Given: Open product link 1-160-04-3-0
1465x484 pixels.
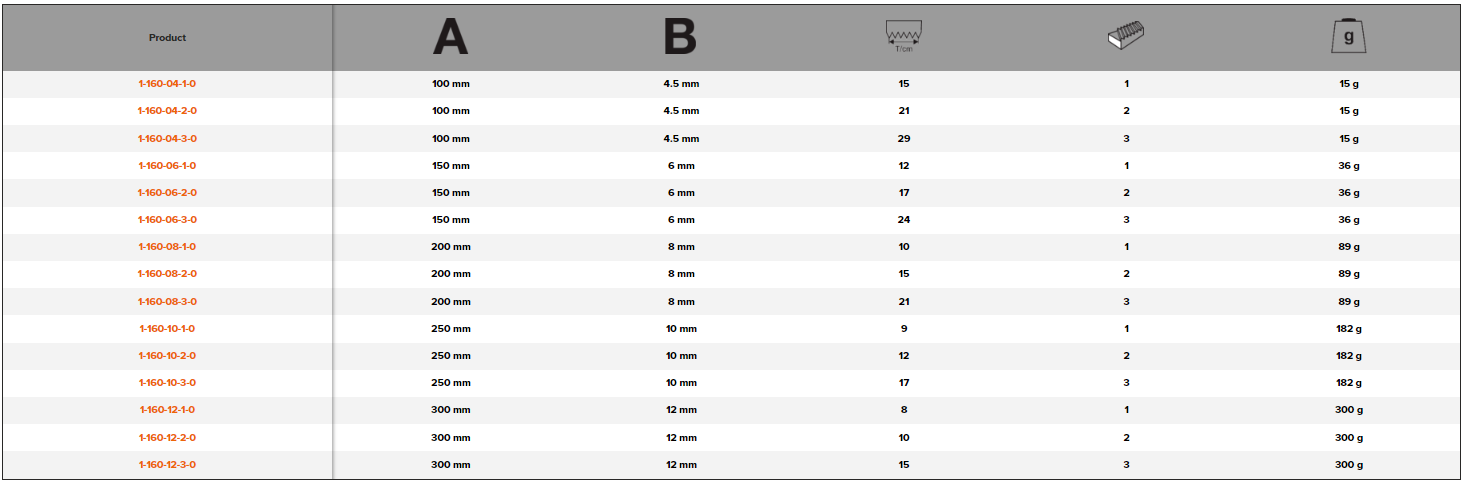Looking at the screenshot, I should pyautogui.click(x=167, y=138).
